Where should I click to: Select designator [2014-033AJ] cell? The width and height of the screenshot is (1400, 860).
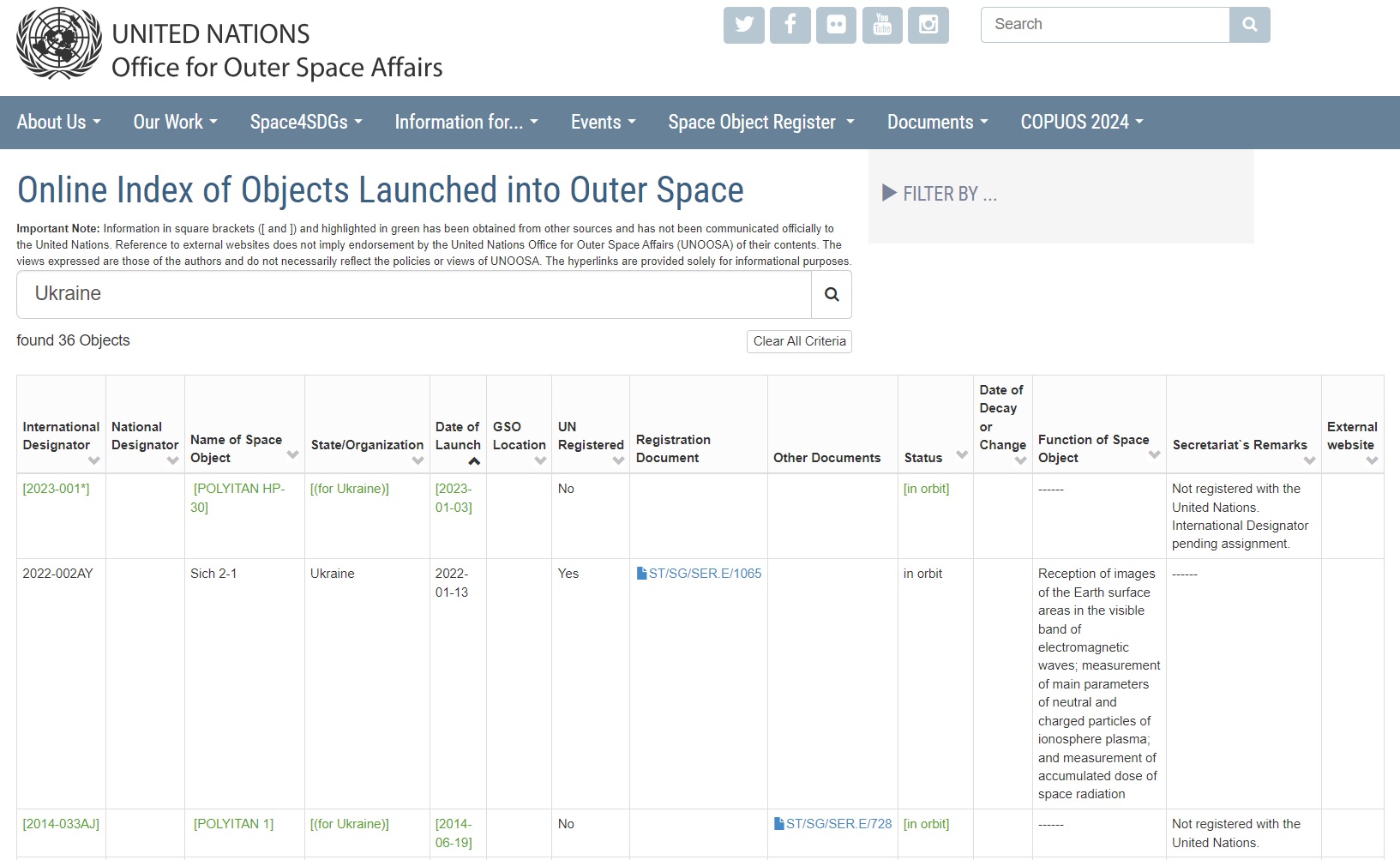(61, 824)
